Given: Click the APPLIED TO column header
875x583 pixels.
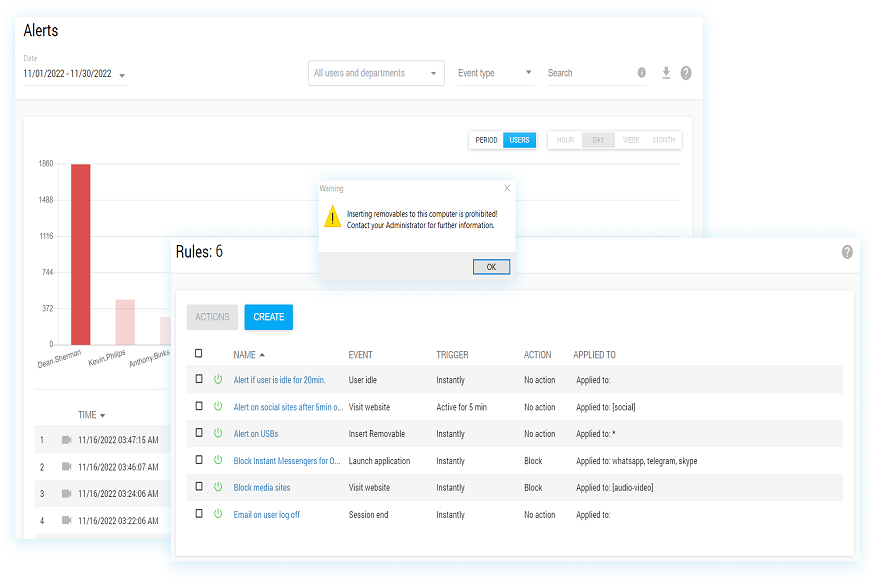Looking at the screenshot, I should pyautogui.click(x=594, y=355).
